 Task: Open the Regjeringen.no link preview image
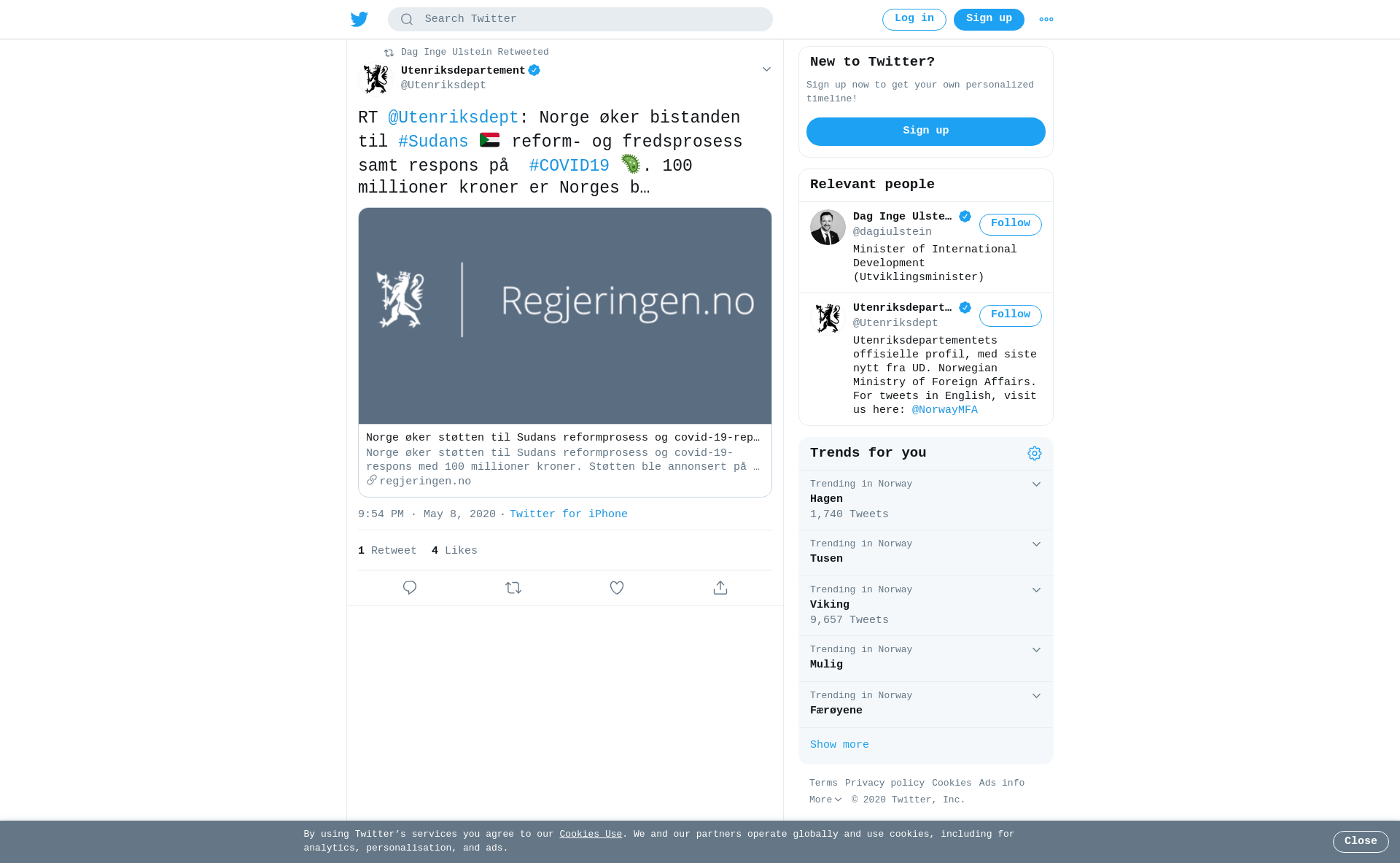[x=565, y=316]
